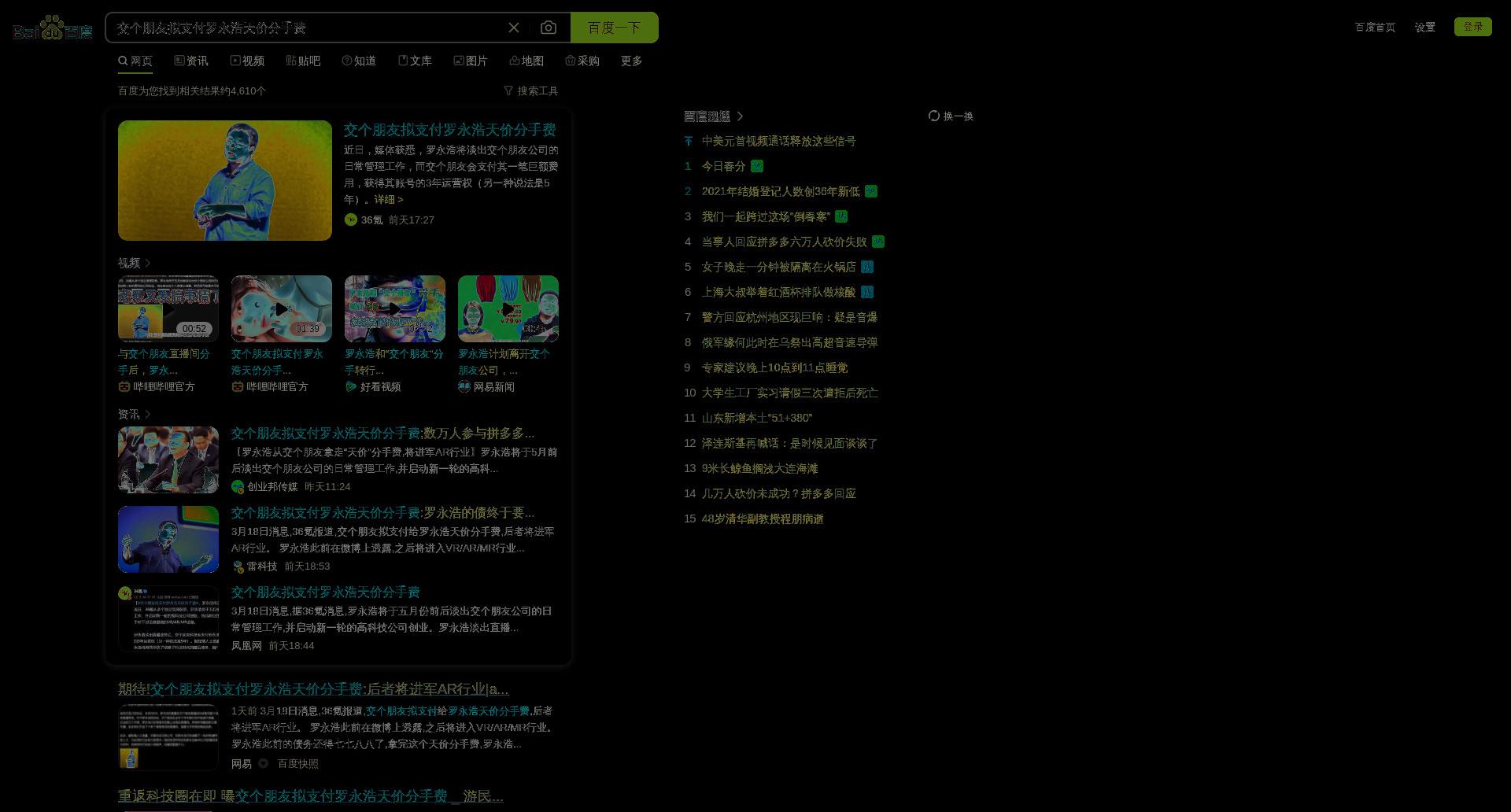The height and width of the screenshot is (812, 1511).
Task: Play the 网易新闻 video thumbnail
Action: [508, 308]
